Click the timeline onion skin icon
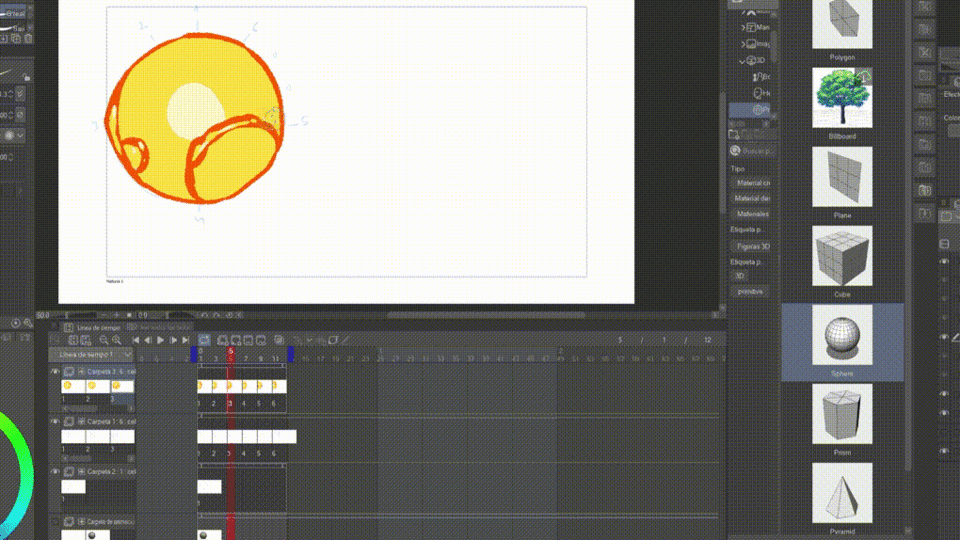 pyautogui.click(x=279, y=340)
